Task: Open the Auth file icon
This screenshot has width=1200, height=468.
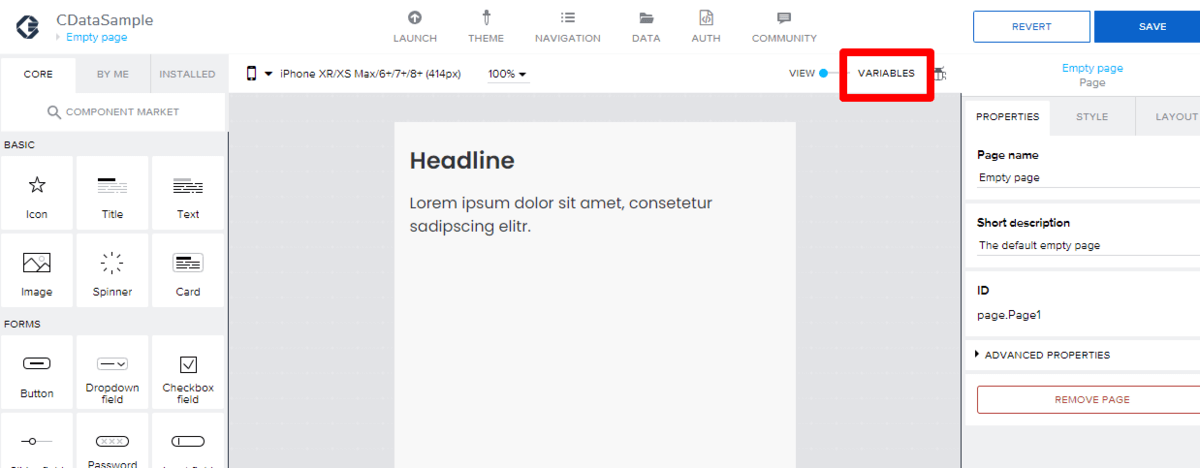Action: 706,18
